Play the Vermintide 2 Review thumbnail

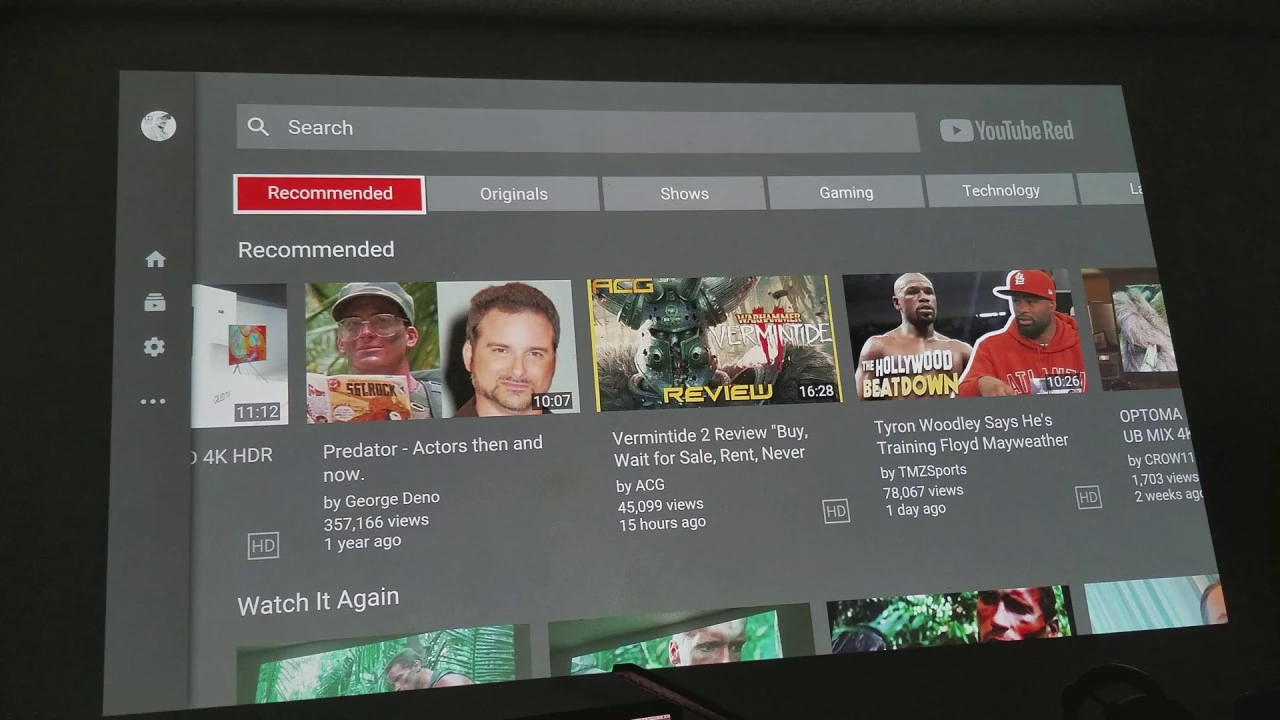[713, 342]
